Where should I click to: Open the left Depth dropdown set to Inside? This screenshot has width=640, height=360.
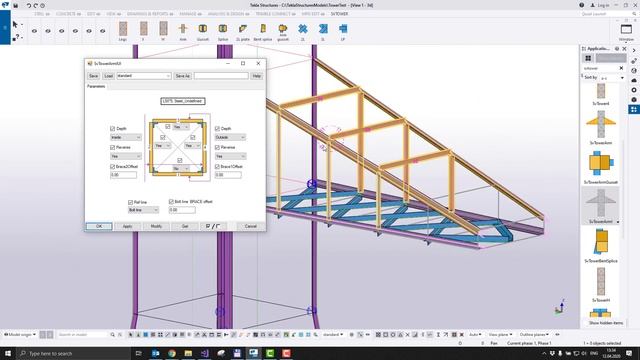point(126,138)
